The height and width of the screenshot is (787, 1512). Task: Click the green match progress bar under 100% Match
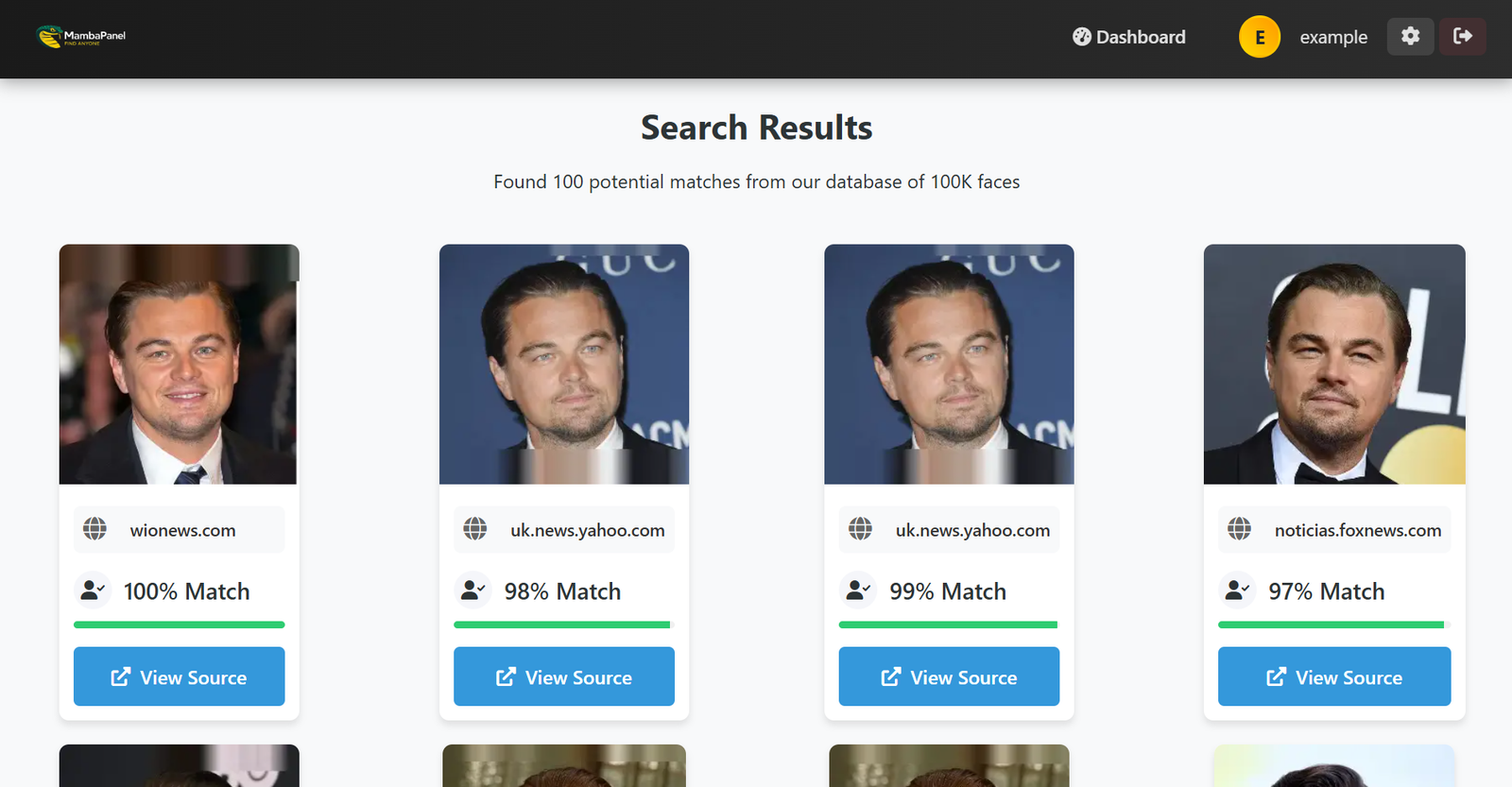179,624
